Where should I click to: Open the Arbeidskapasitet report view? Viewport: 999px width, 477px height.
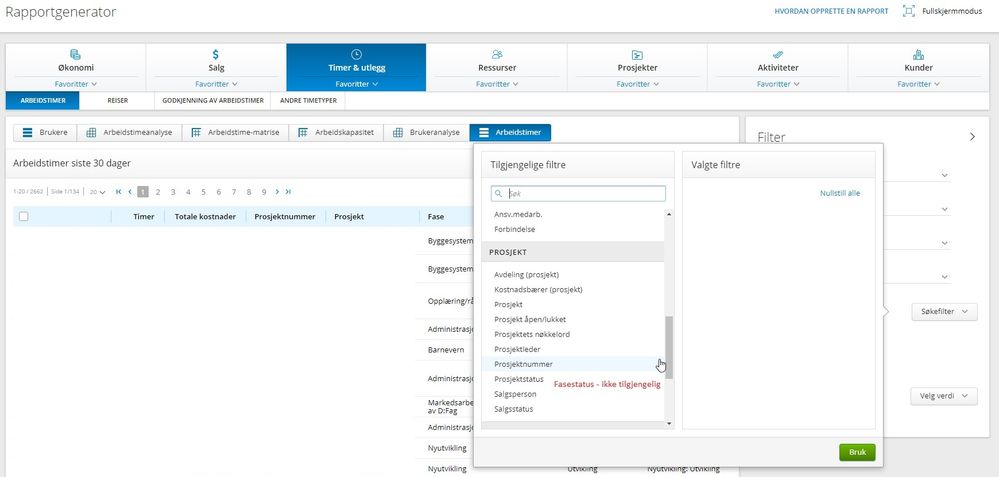pos(336,132)
